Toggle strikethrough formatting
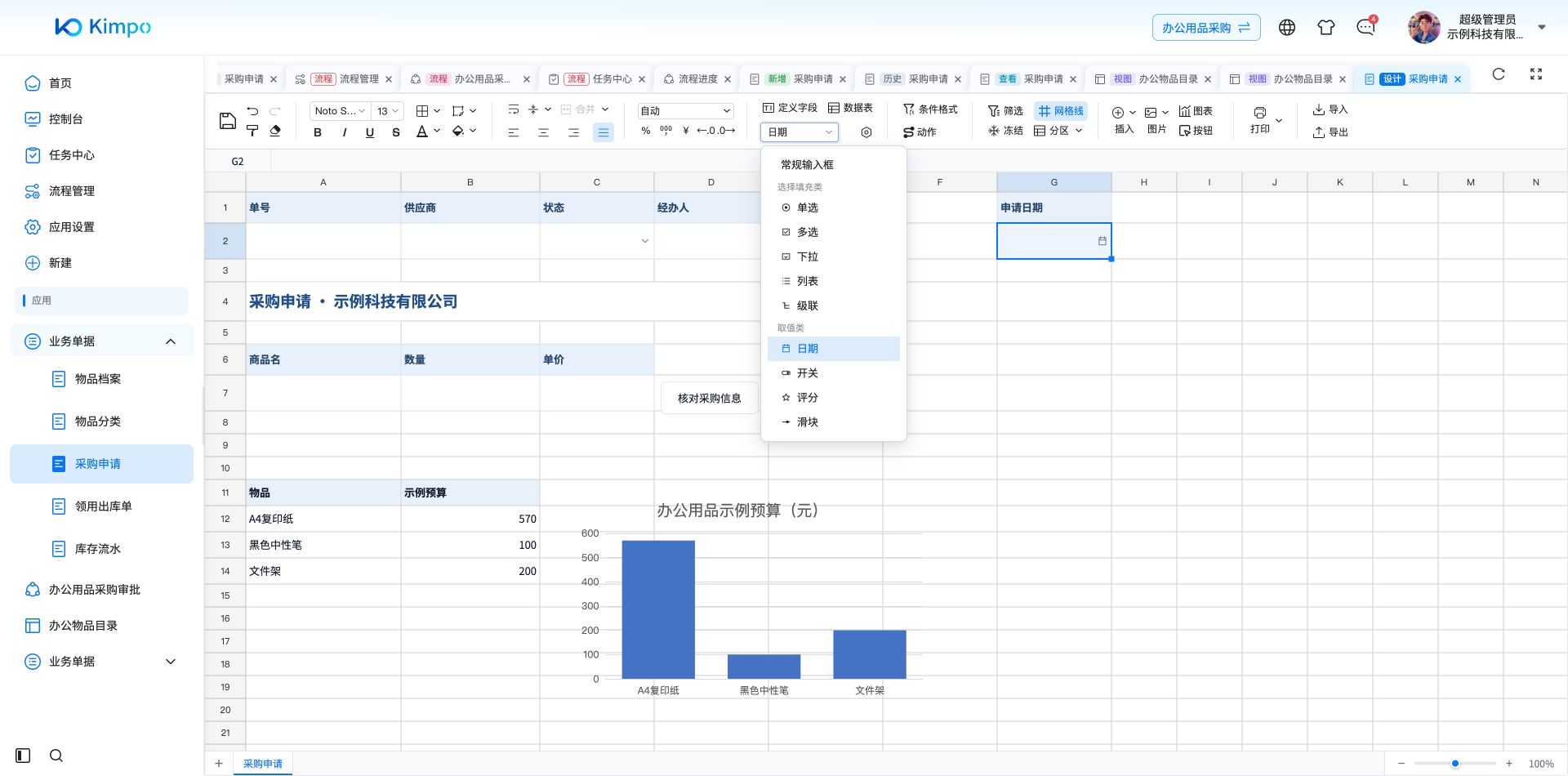Image resolution: width=1568 pixels, height=776 pixels. tap(396, 132)
